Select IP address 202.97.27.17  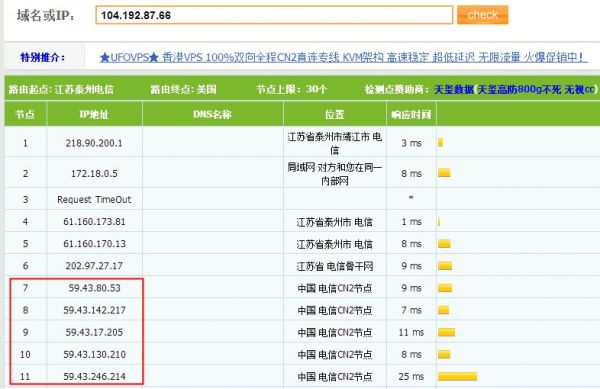(94, 266)
